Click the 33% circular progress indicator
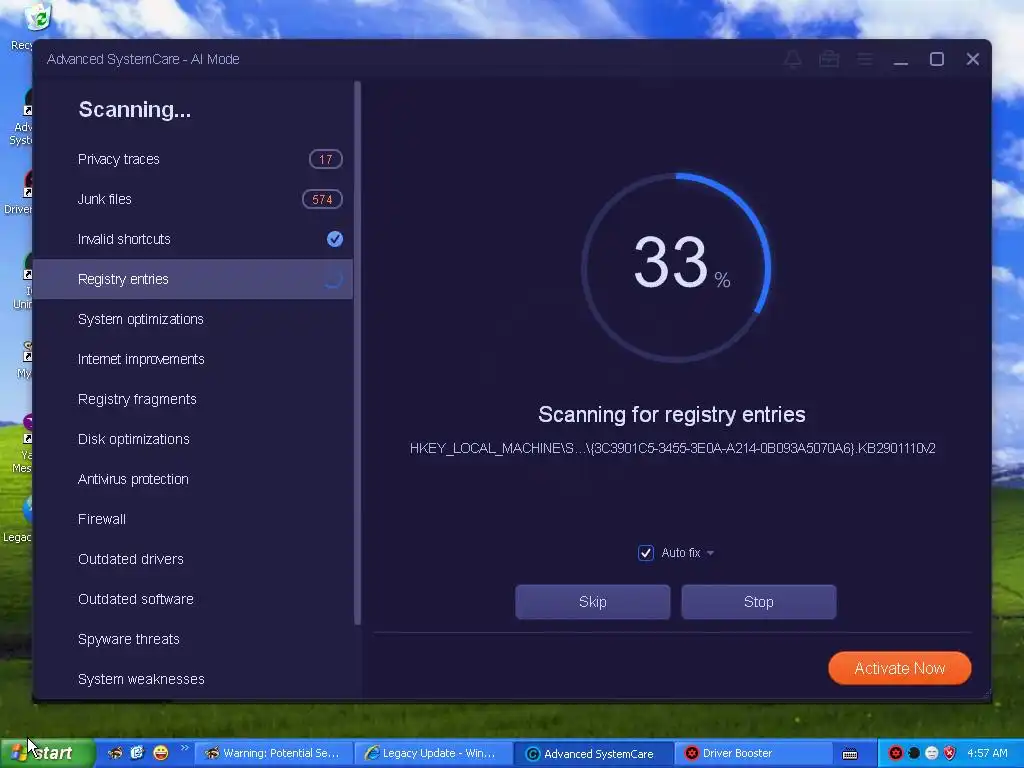The width and height of the screenshot is (1024, 768). point(676,266)
